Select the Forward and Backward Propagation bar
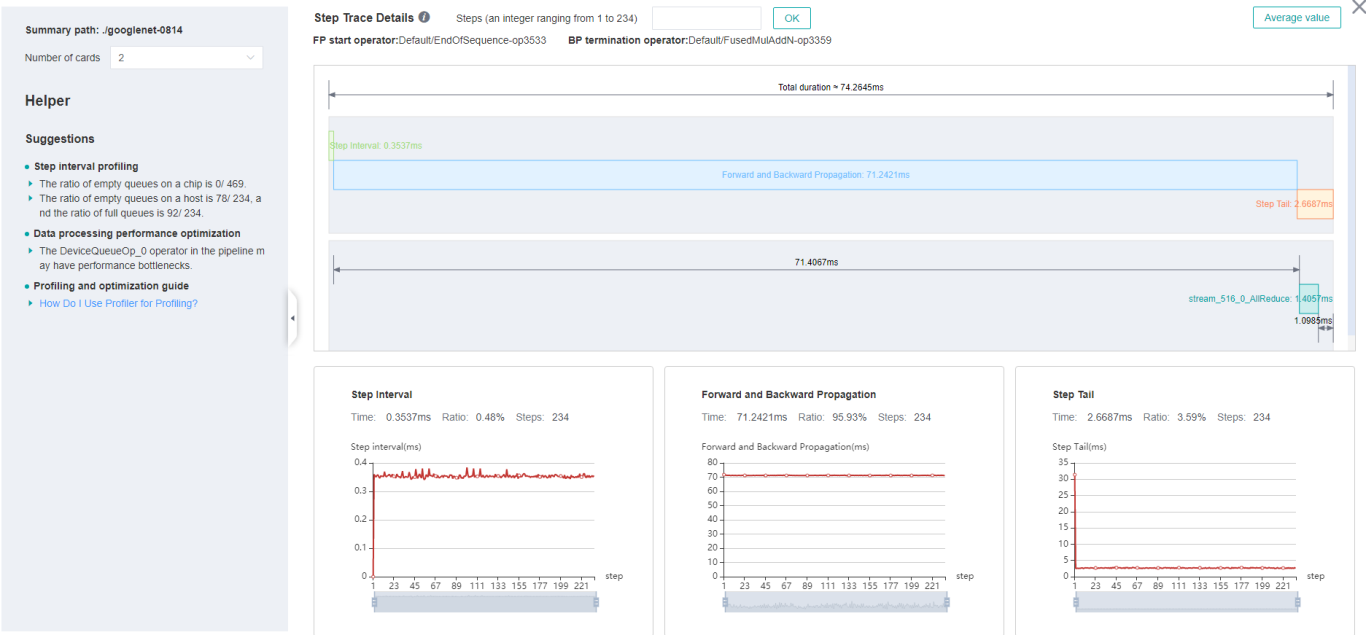The height and width of the screenshot is (635, 1366). click(815, 175)
